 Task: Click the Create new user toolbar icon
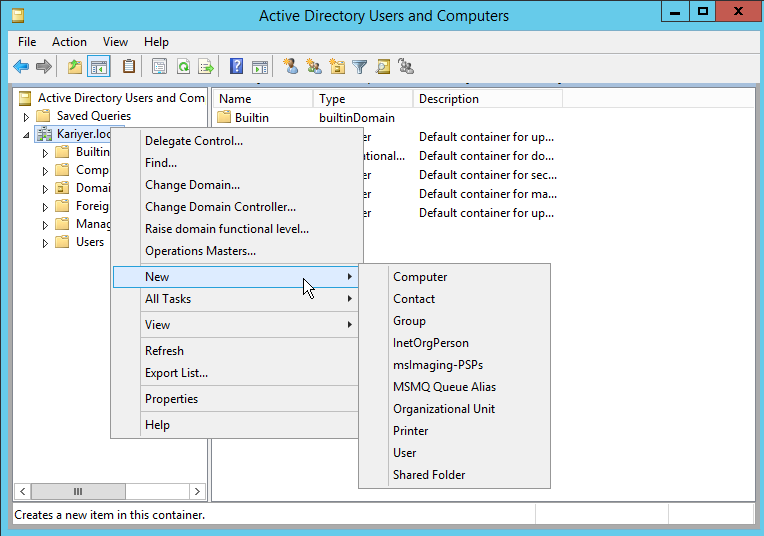click(291, 66)
